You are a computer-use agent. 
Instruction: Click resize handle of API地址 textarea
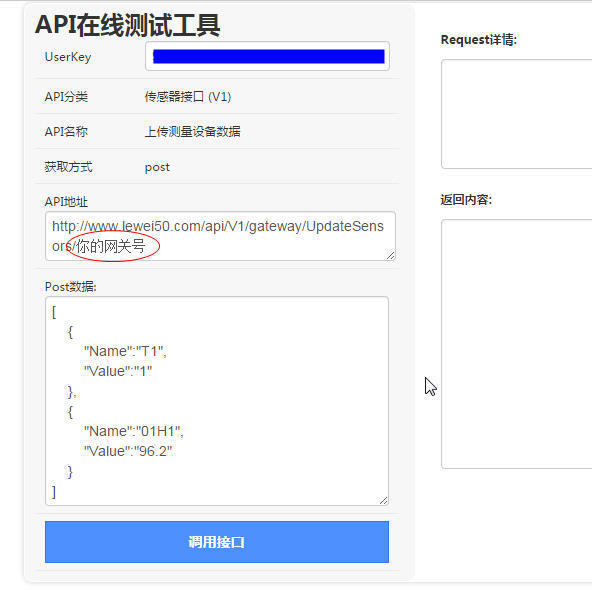[x=391, y=256]
